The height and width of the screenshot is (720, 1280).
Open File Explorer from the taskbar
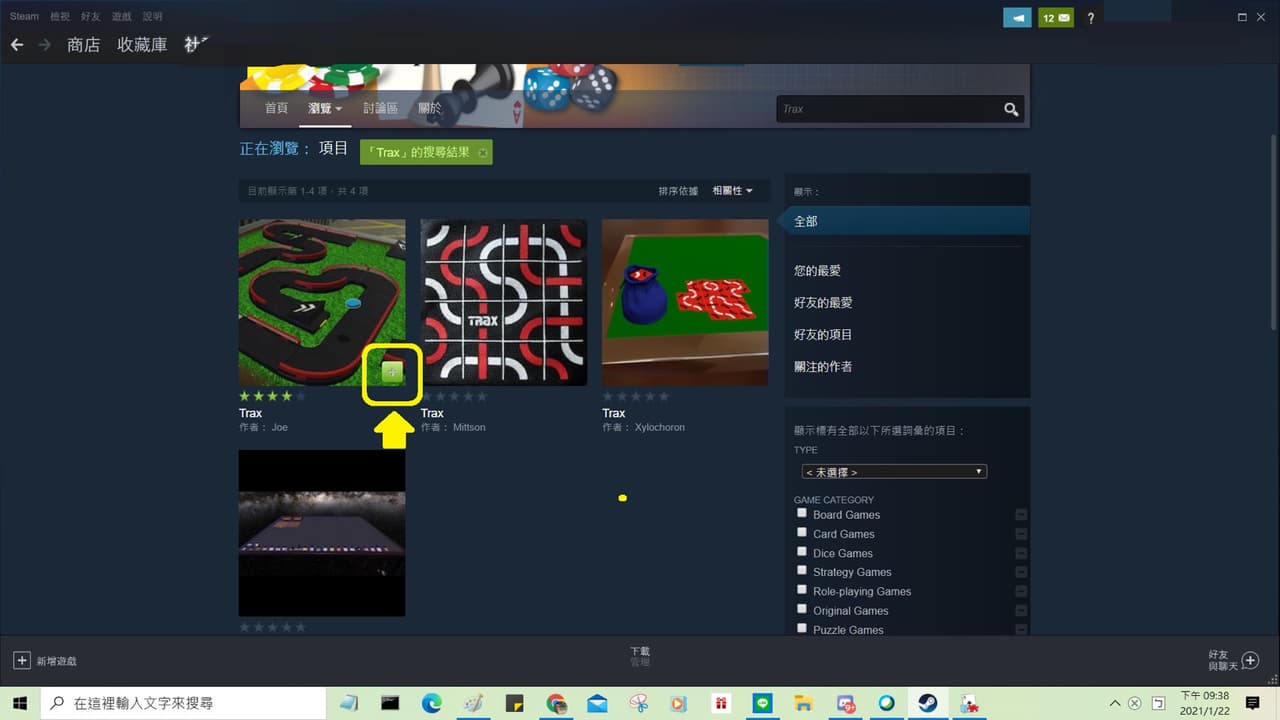[803, 703]
